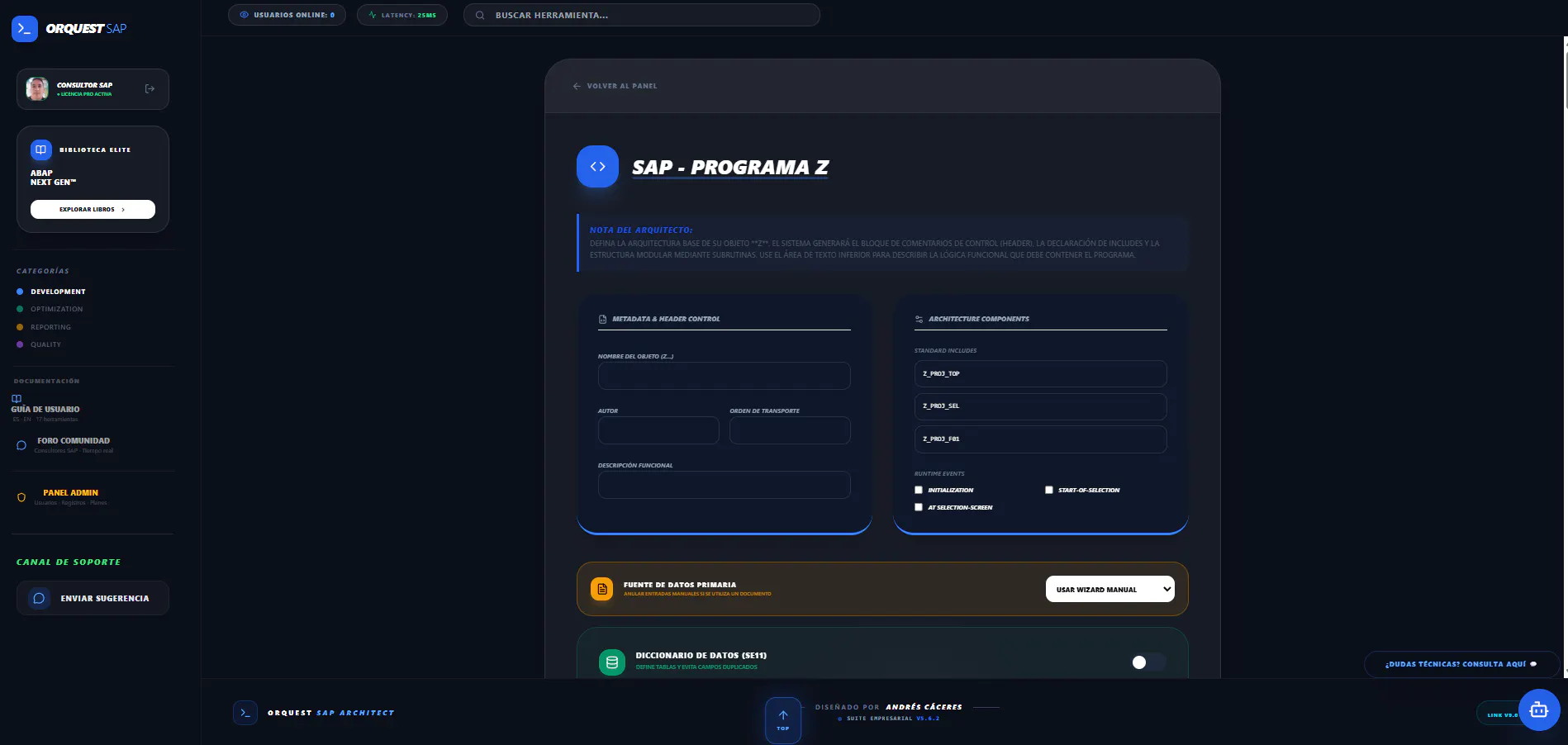1568x745 pixels.
Task: Click the Z_PROJ_SEL include field
Action: click(1040, 406)
